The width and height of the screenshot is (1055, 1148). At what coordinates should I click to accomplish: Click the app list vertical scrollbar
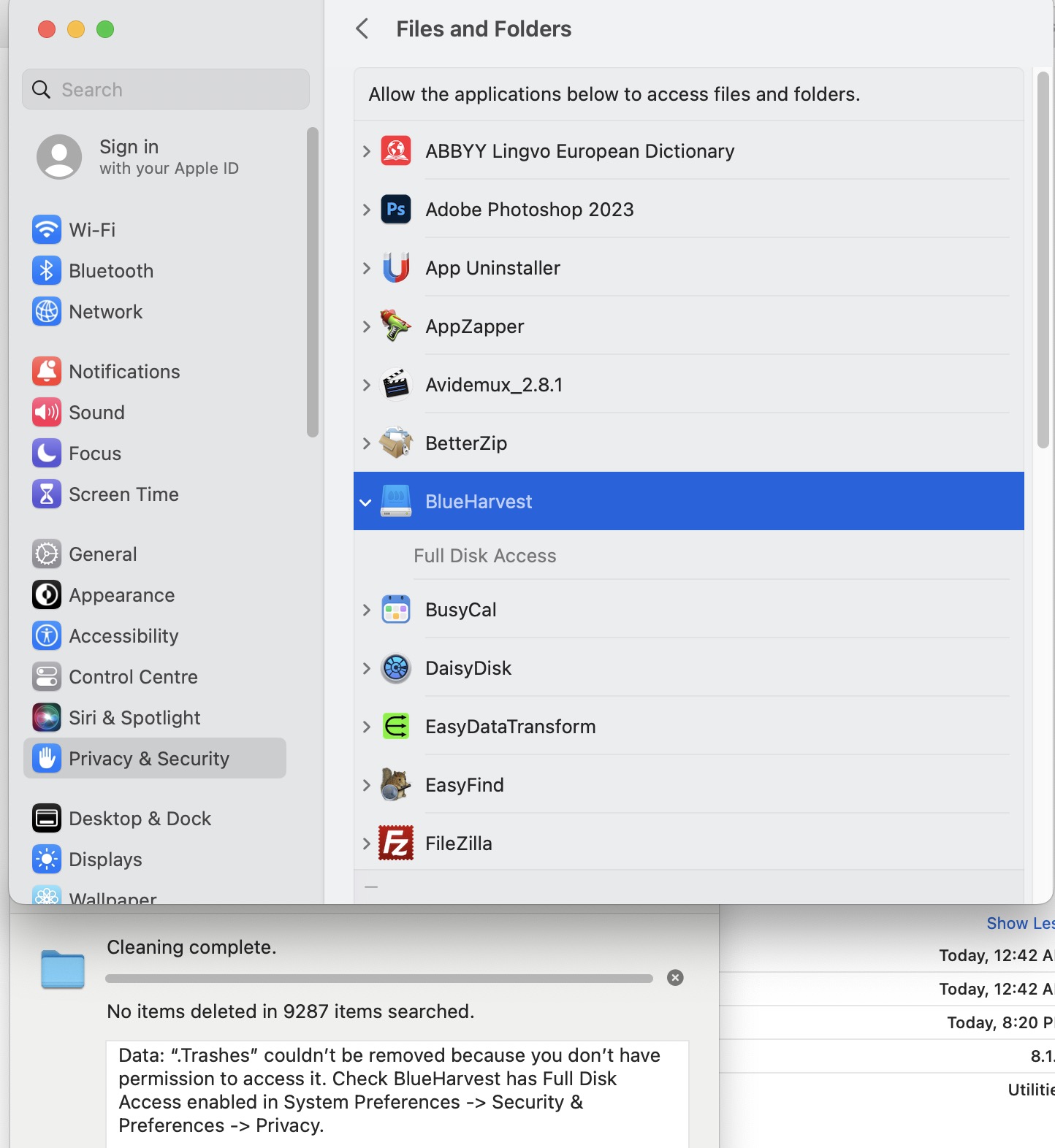[1043, 260]
